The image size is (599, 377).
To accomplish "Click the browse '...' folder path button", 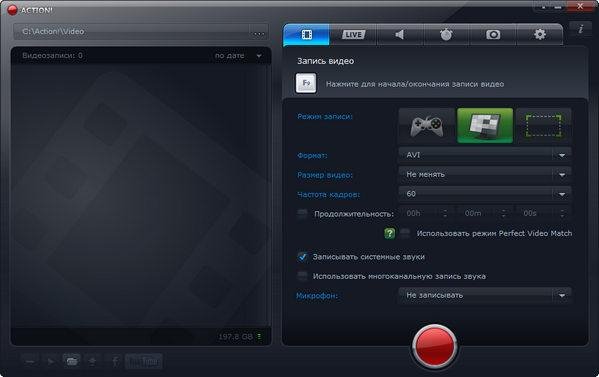I will 259,32.
